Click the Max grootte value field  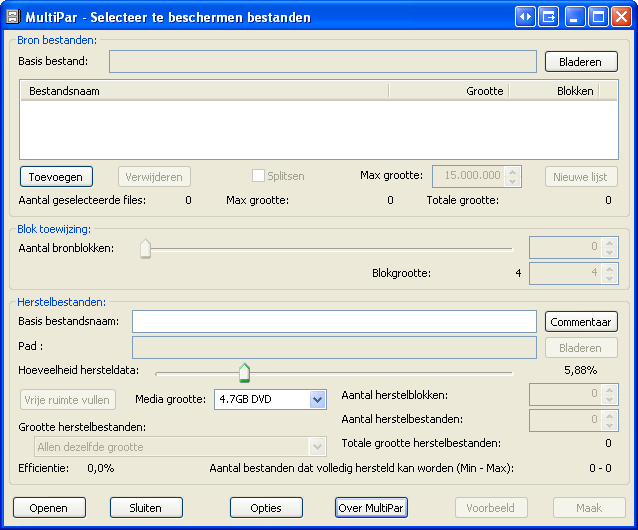pyautogui.click(x=468, y=176)
